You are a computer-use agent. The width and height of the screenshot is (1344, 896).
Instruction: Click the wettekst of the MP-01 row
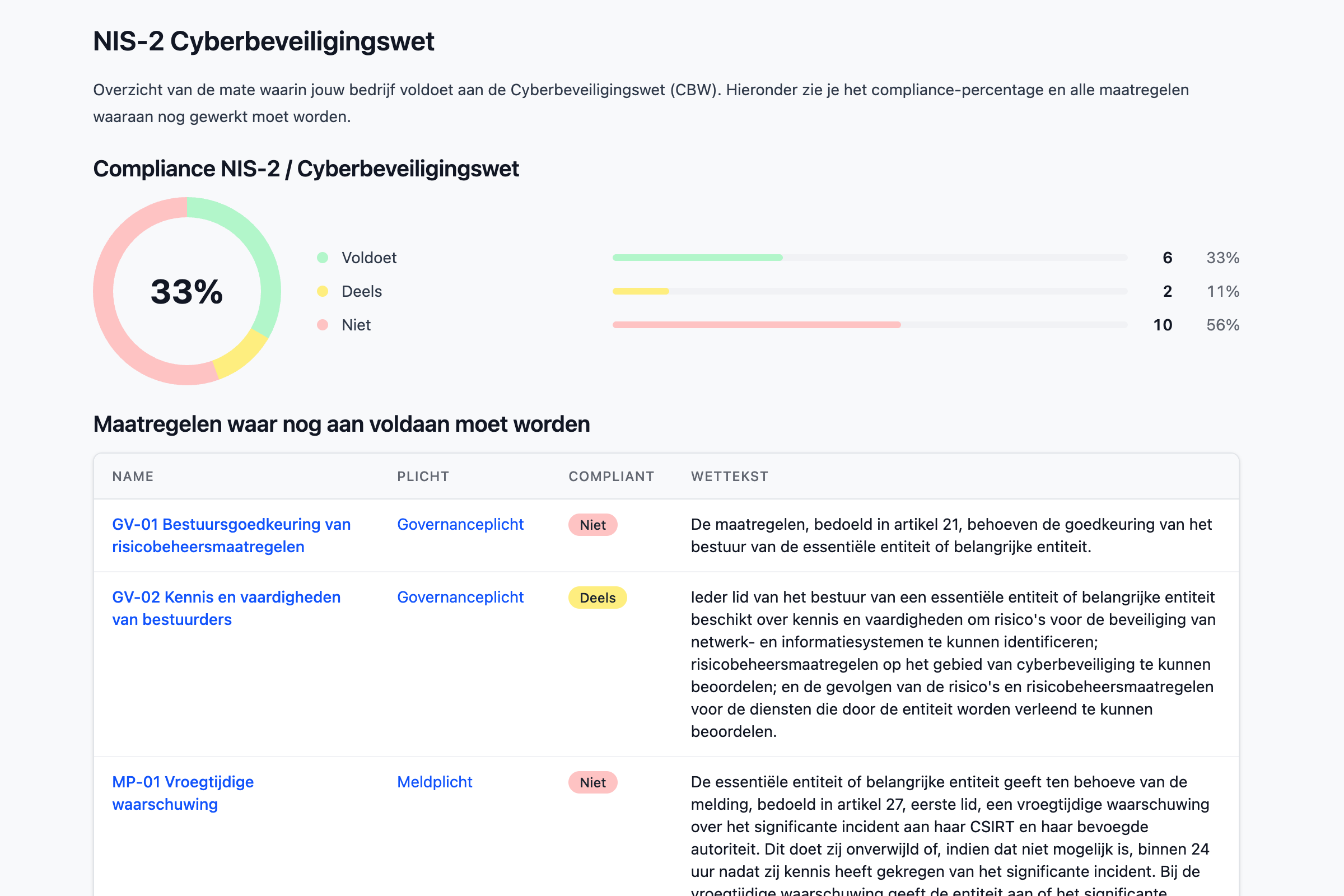click(x=950, y=834)
